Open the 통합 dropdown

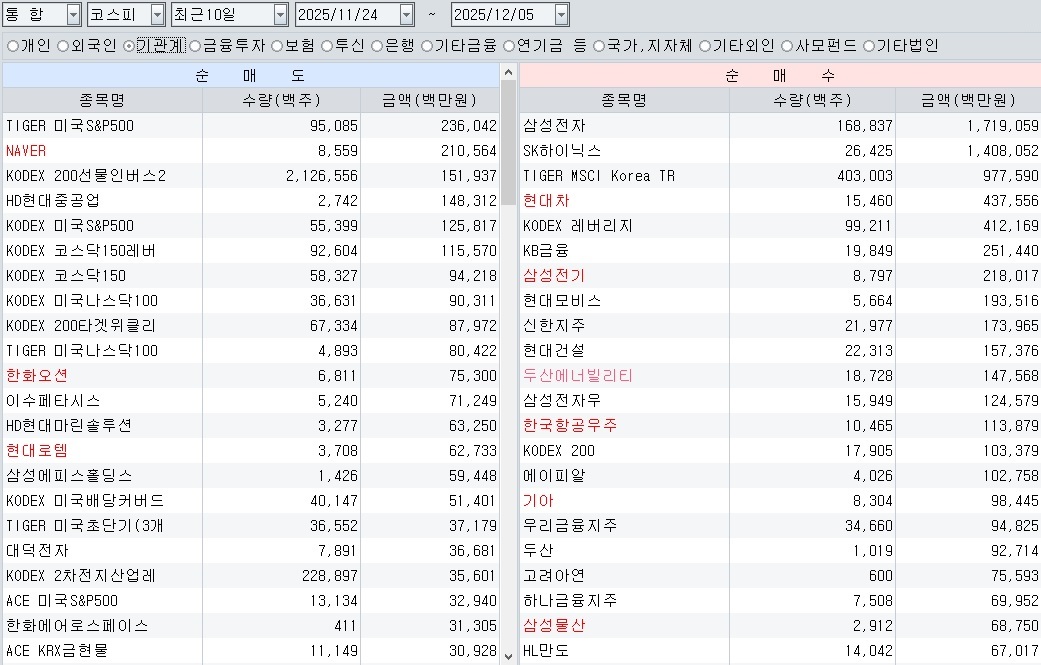[x=74, y=15]
